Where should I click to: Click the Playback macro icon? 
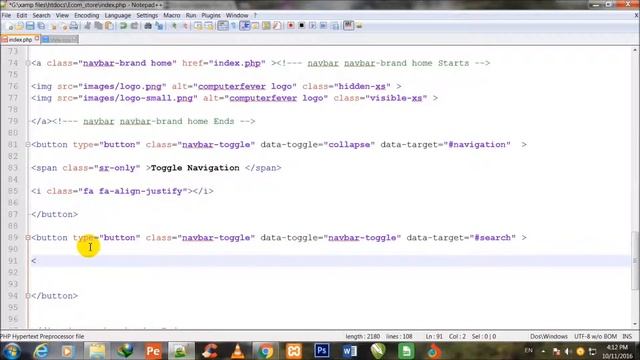click(x=312, y=26)
